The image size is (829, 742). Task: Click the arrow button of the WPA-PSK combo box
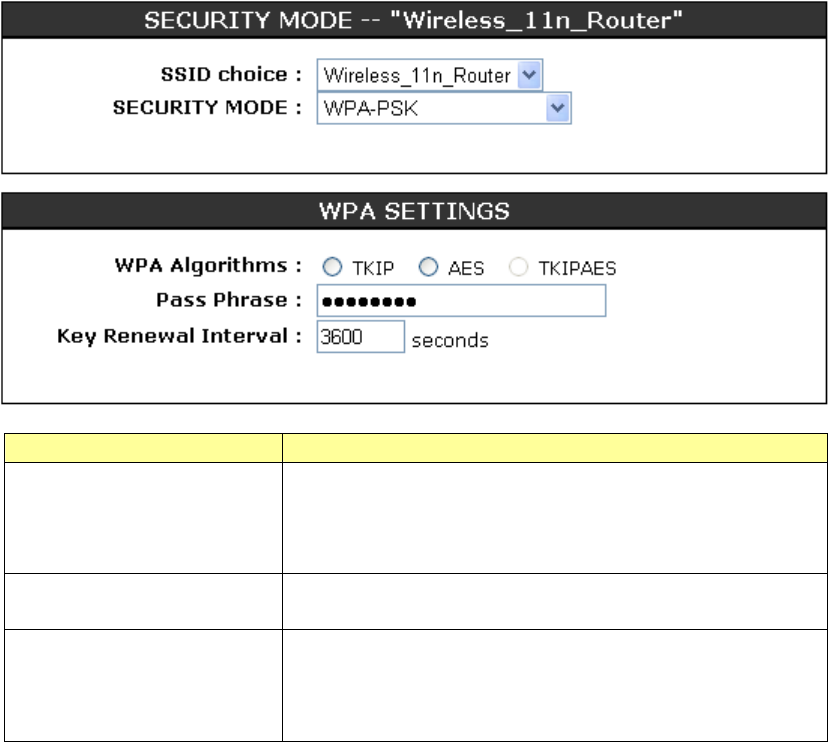(558, 108)
